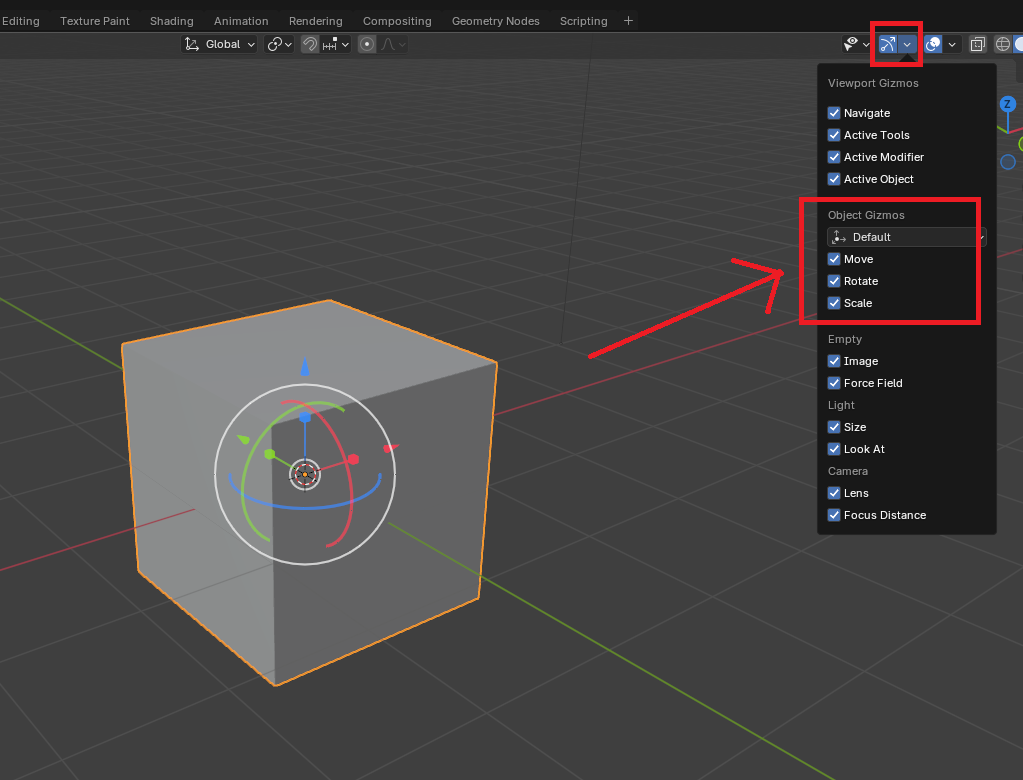
Task: Switch to wireframe viewport shading
Action: tap(1002, 44)
